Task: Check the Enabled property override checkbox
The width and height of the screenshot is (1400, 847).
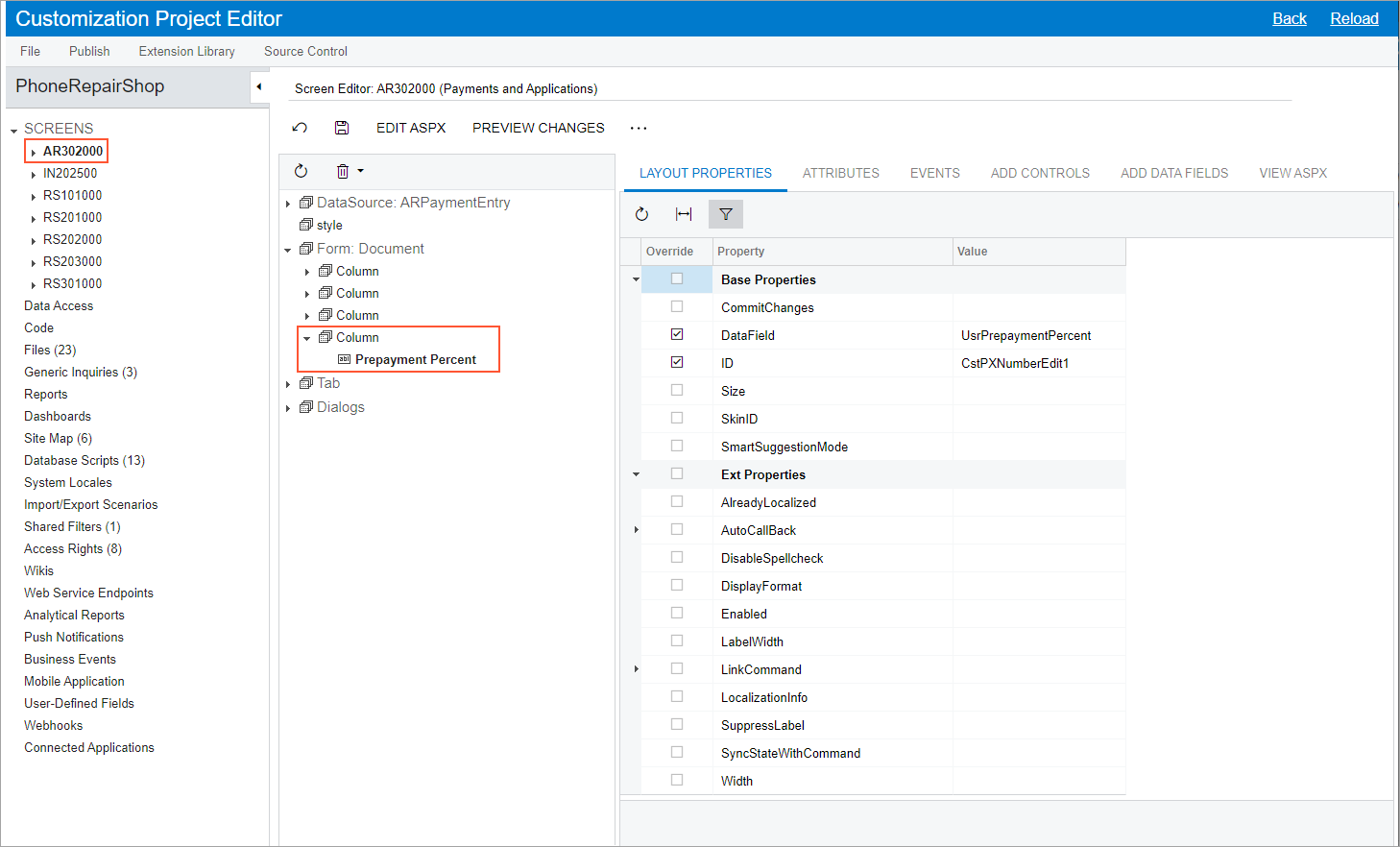Action: 677,614
